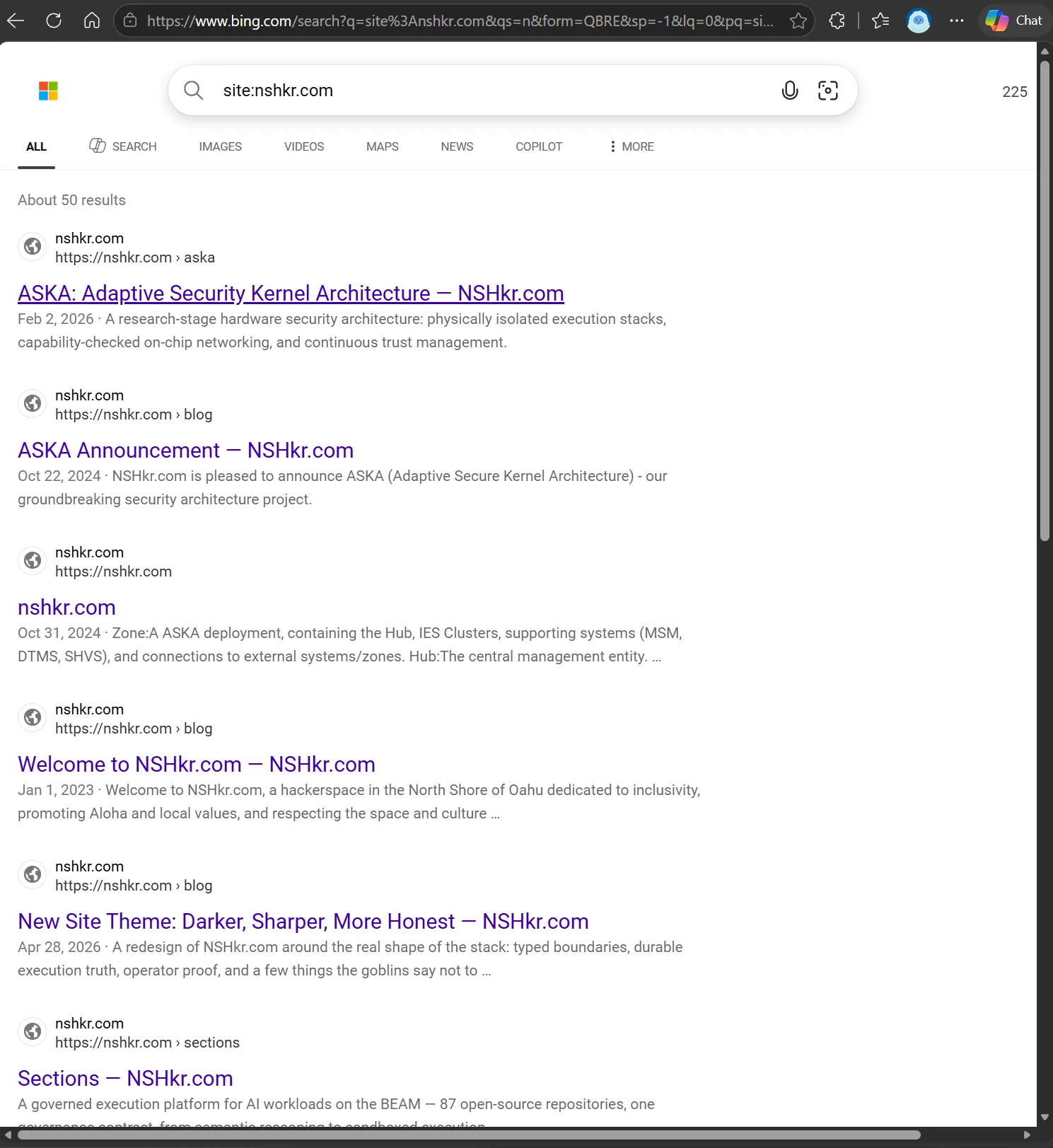Click the horizontal scrollbar right arrow
The width and height of the screenshot is (1053, 1148).
coord(1028,1135)
